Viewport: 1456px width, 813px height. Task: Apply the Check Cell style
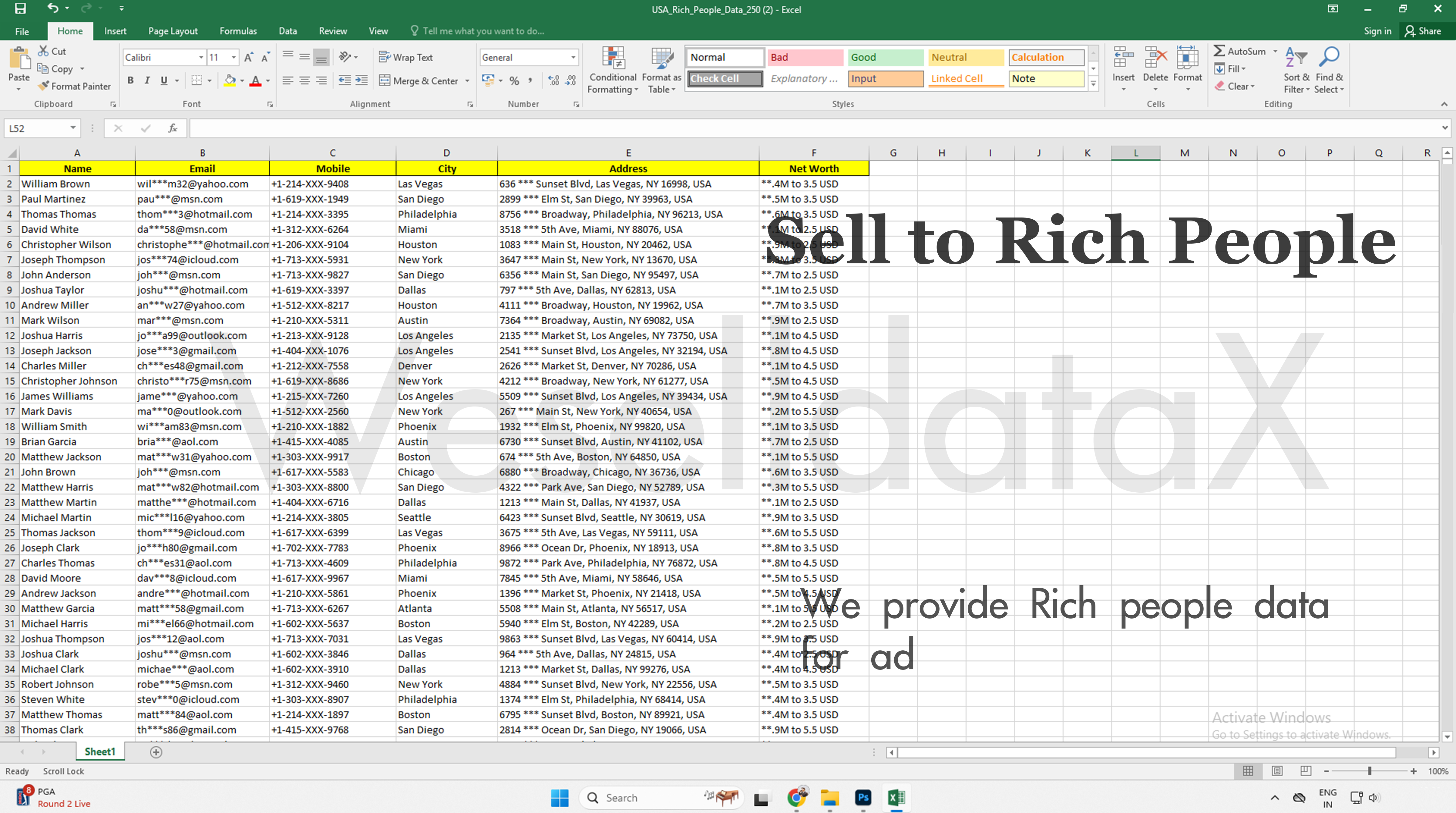[725, 79]
